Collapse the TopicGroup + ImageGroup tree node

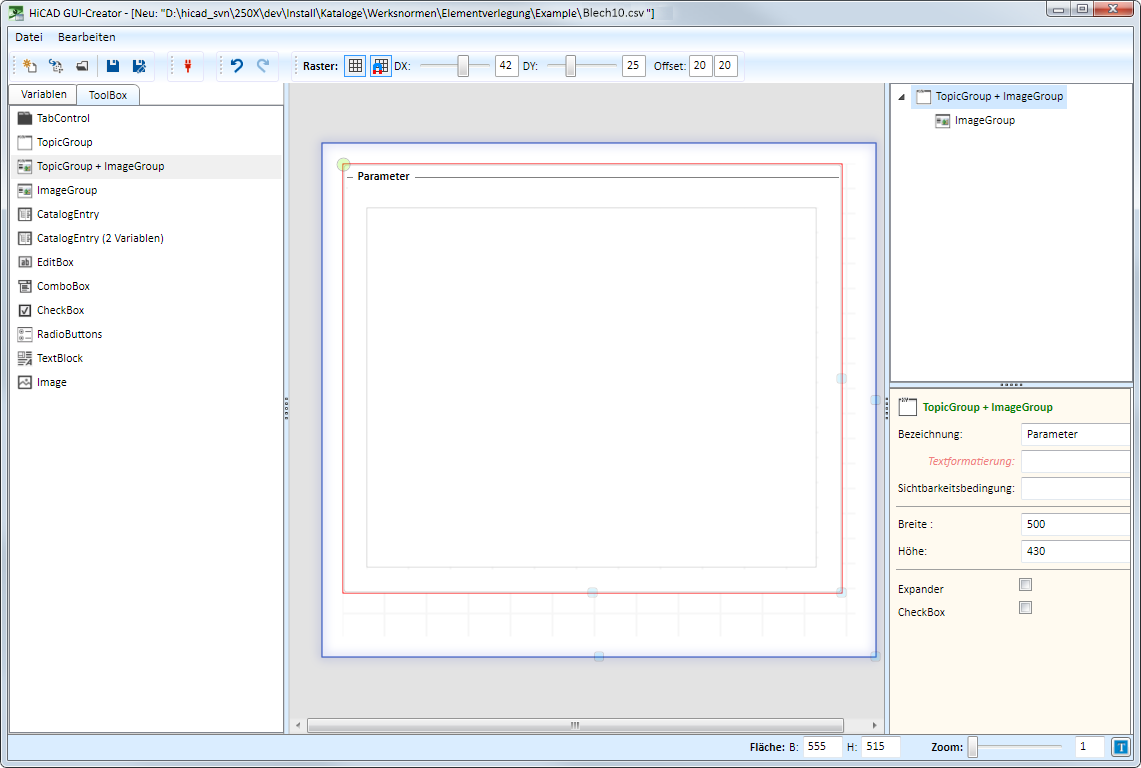pos(902,97)
